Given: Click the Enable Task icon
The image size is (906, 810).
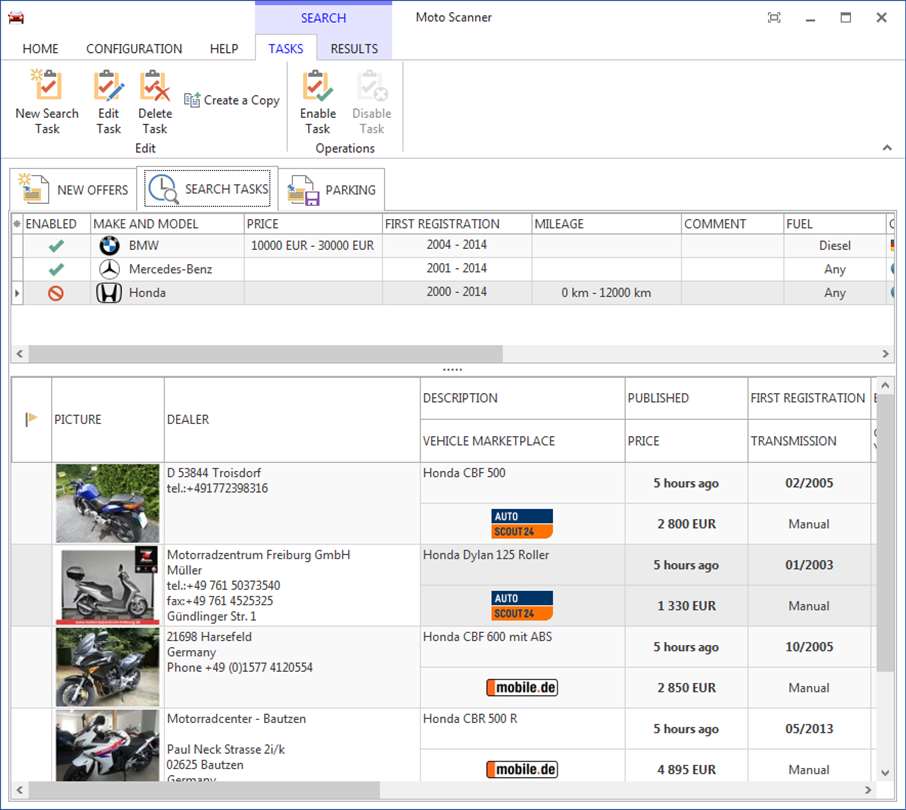Looking at the screenshot, I should (x=317, y=87).
